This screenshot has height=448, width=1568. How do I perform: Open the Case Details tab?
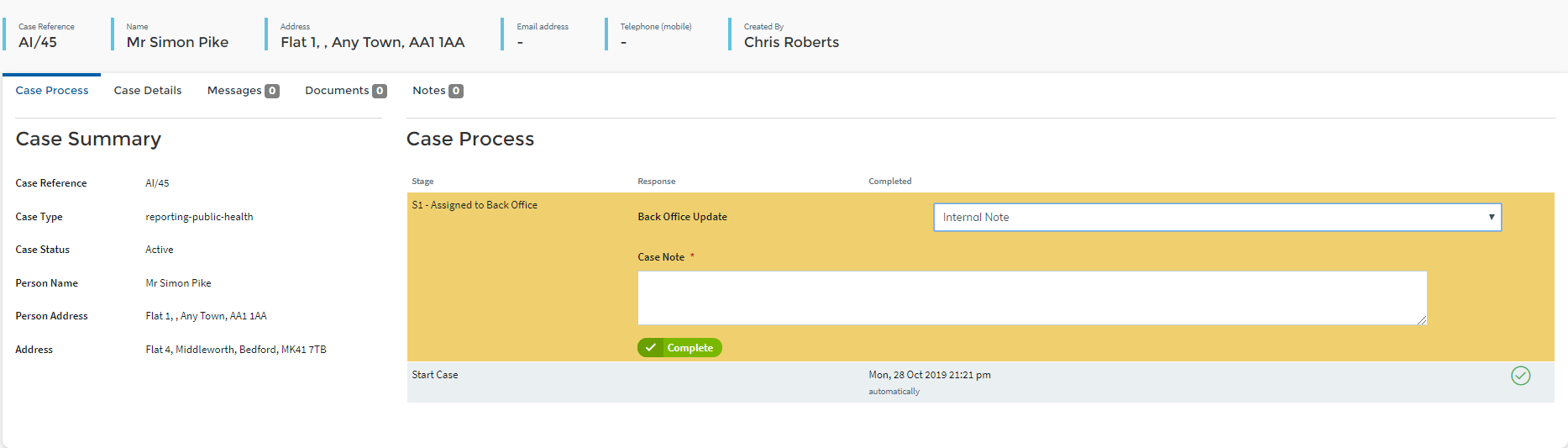[148, 91]
